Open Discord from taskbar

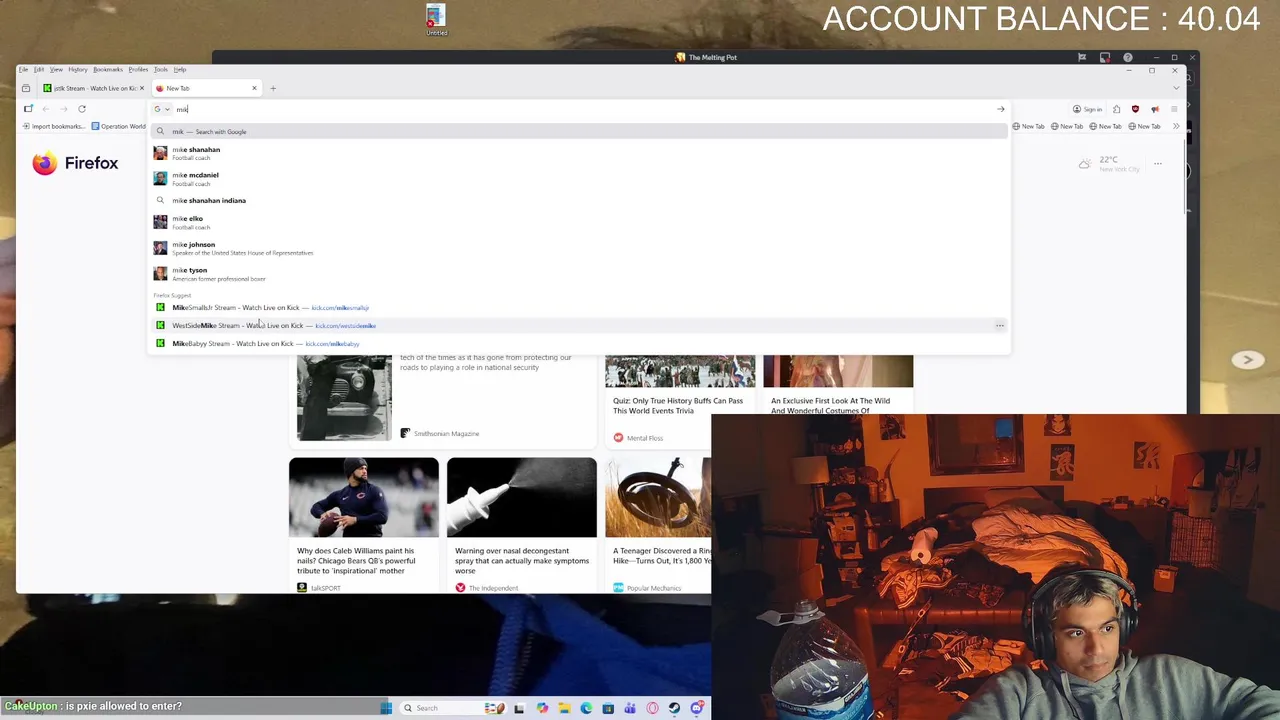pos(697,708)
